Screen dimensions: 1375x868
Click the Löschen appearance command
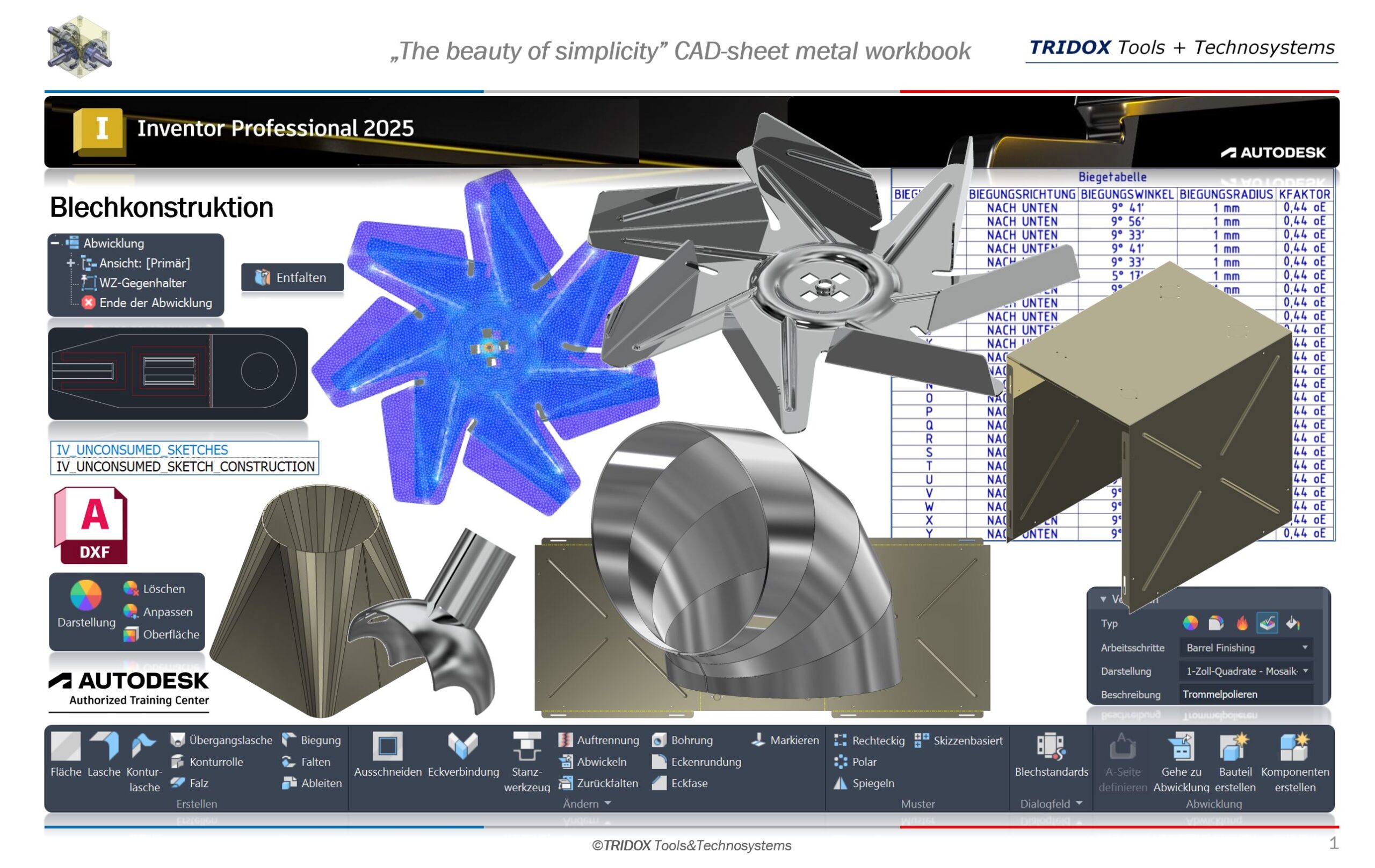point(154,589)
